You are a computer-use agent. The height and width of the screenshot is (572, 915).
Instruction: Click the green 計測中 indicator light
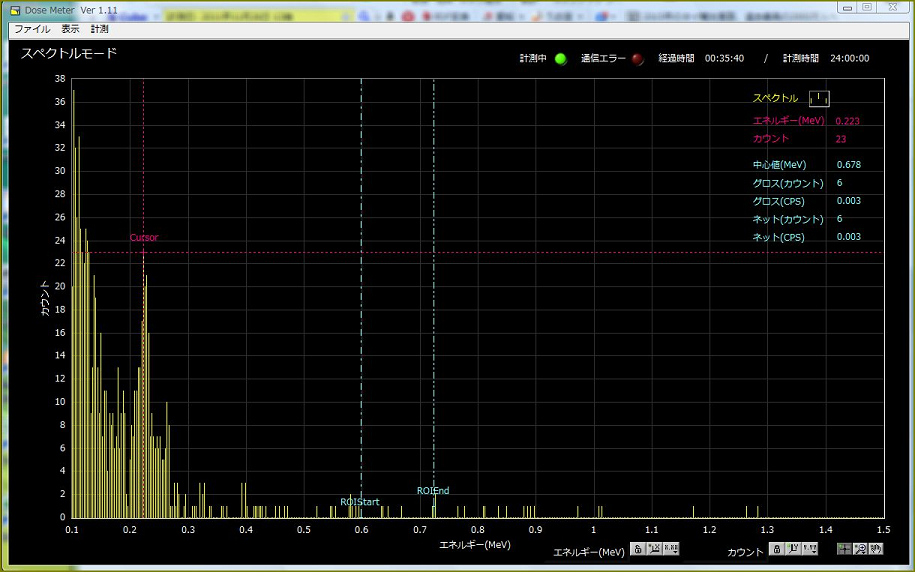(x=561, y=59)
